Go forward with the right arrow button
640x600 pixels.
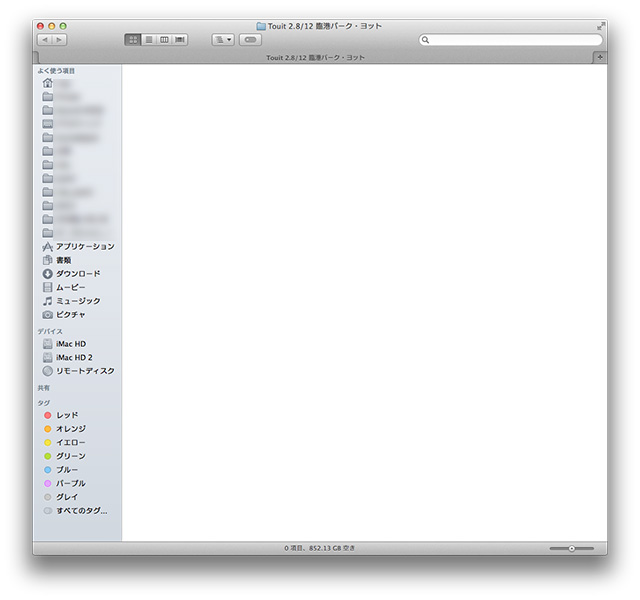point(60,40)
